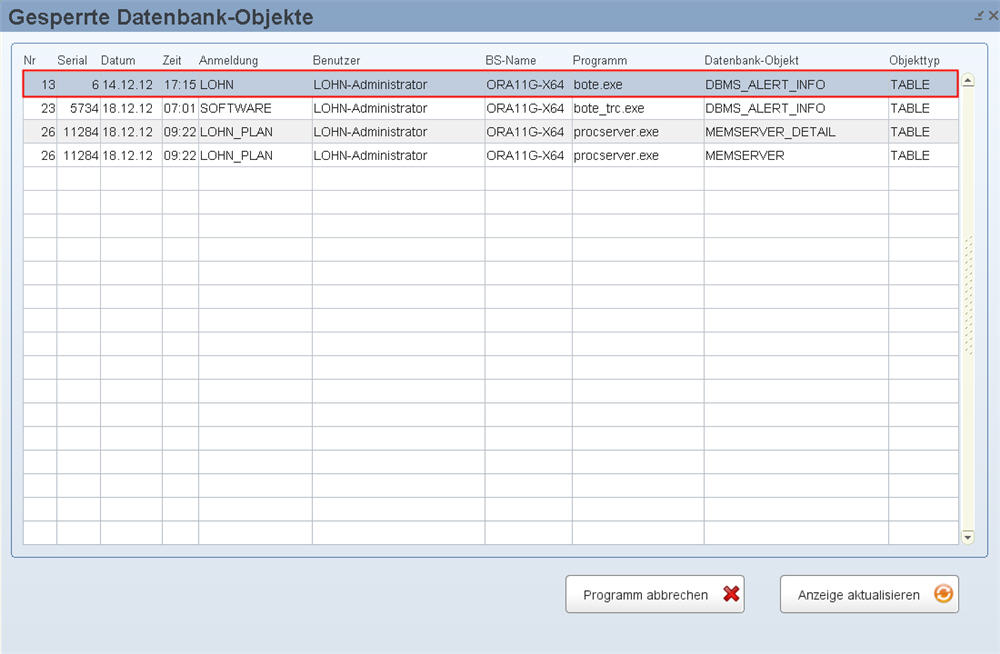The height and width of the screenshot is (654, 1000).
Task: Click the Benutzer column header
Action: click(x=336, y=61)
